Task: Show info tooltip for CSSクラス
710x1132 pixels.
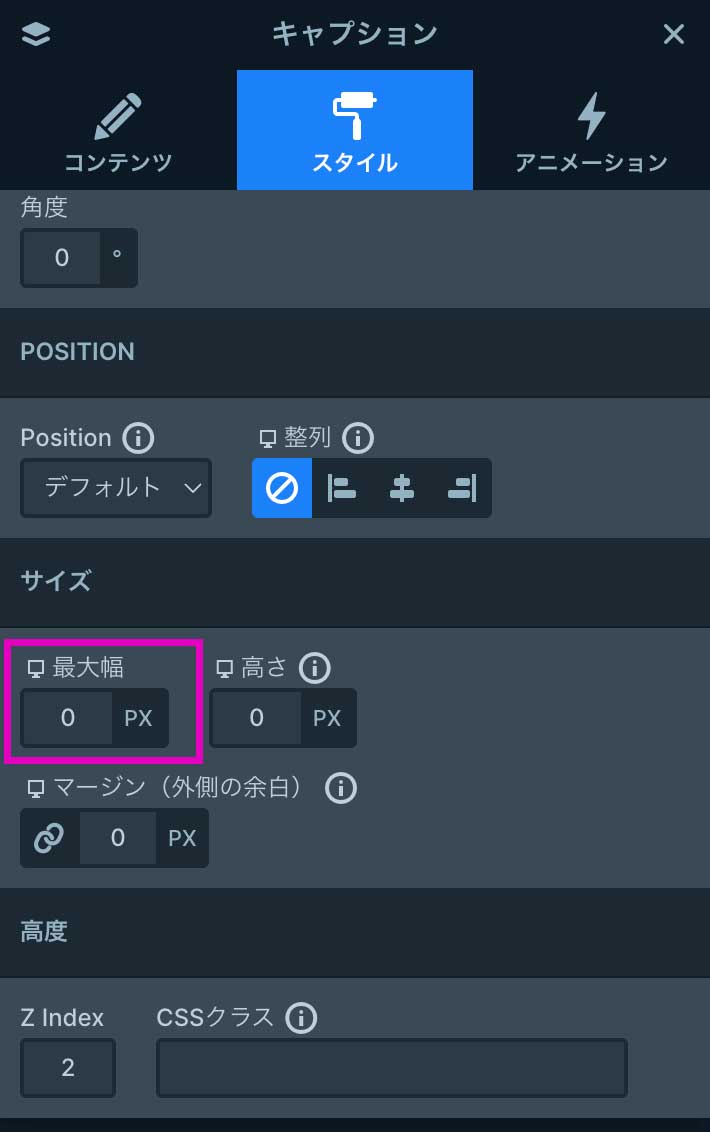Action: pos(301,1018)
